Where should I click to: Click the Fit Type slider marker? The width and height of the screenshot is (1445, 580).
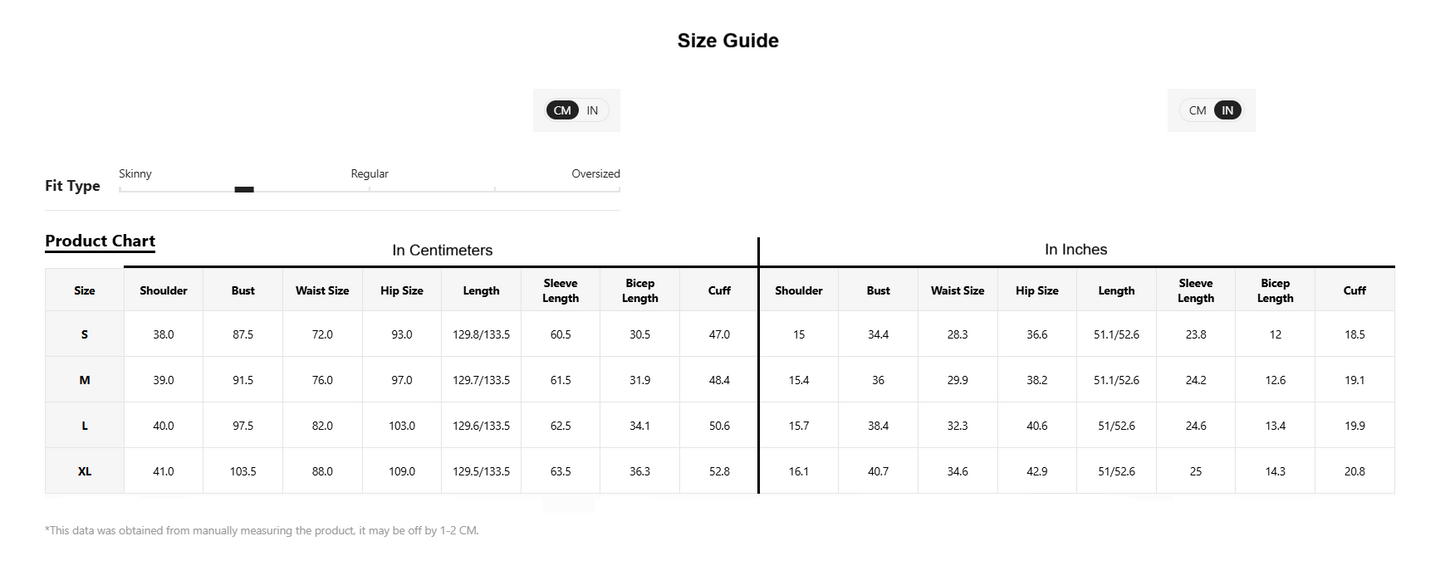(244, 189)
